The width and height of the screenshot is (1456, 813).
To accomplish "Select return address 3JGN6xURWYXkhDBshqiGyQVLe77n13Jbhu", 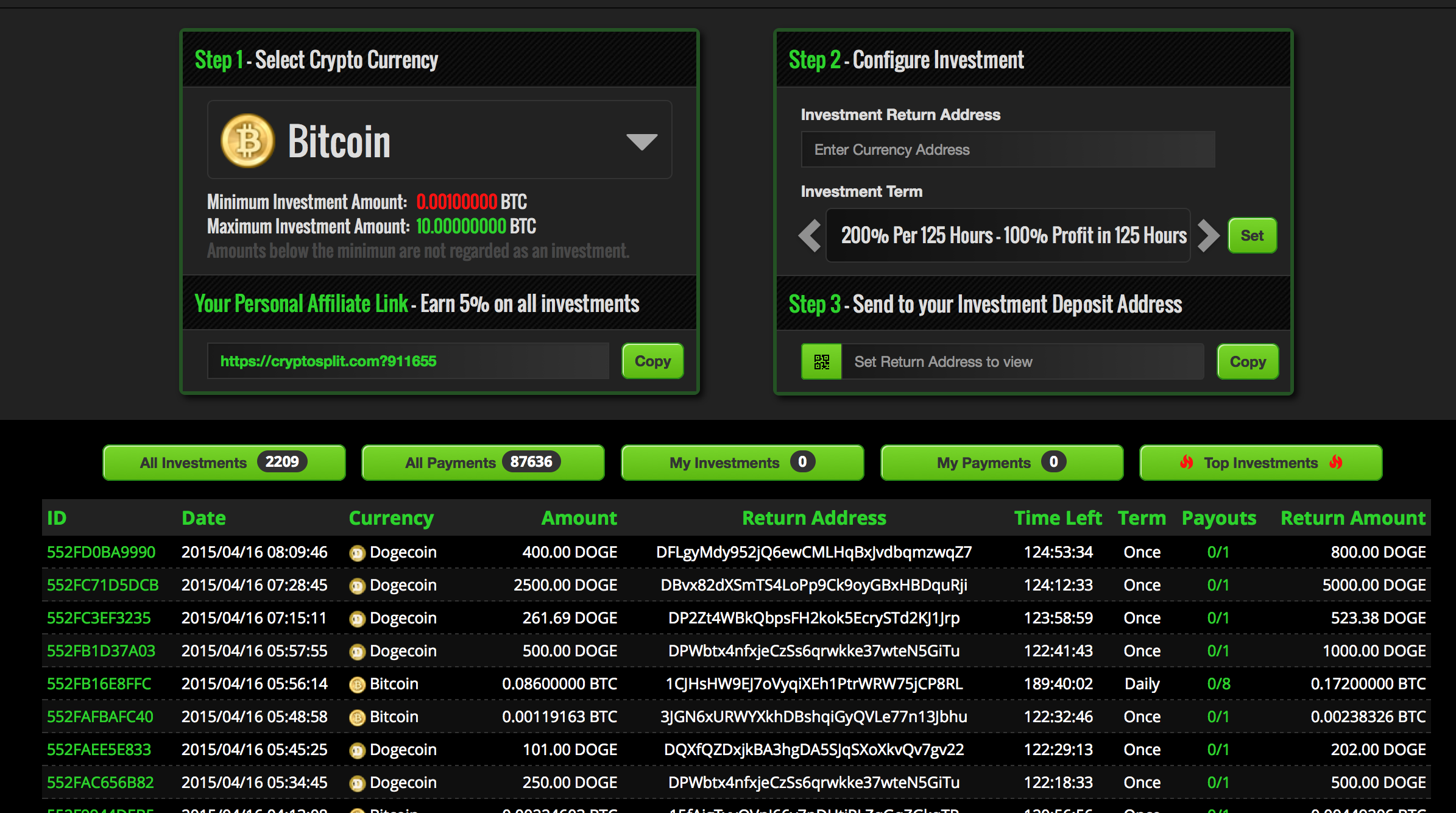I will tap(814, 717).
